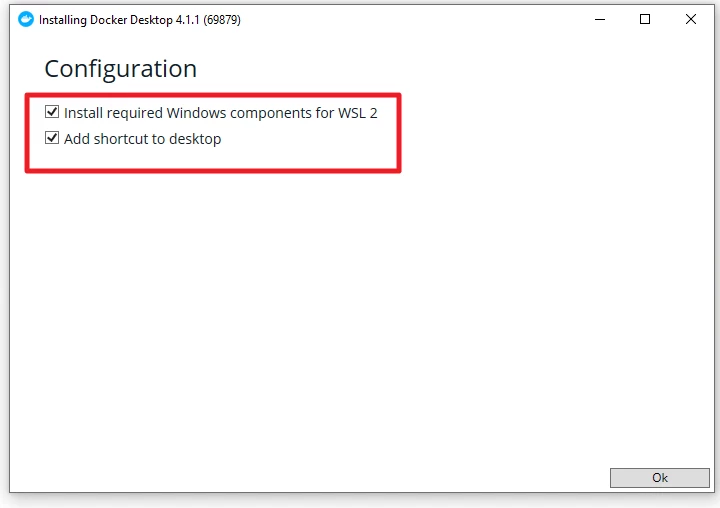Uncheck Install required Windows components for WSL 2
The image size is (720, 508).
click(x=52, y=112)
